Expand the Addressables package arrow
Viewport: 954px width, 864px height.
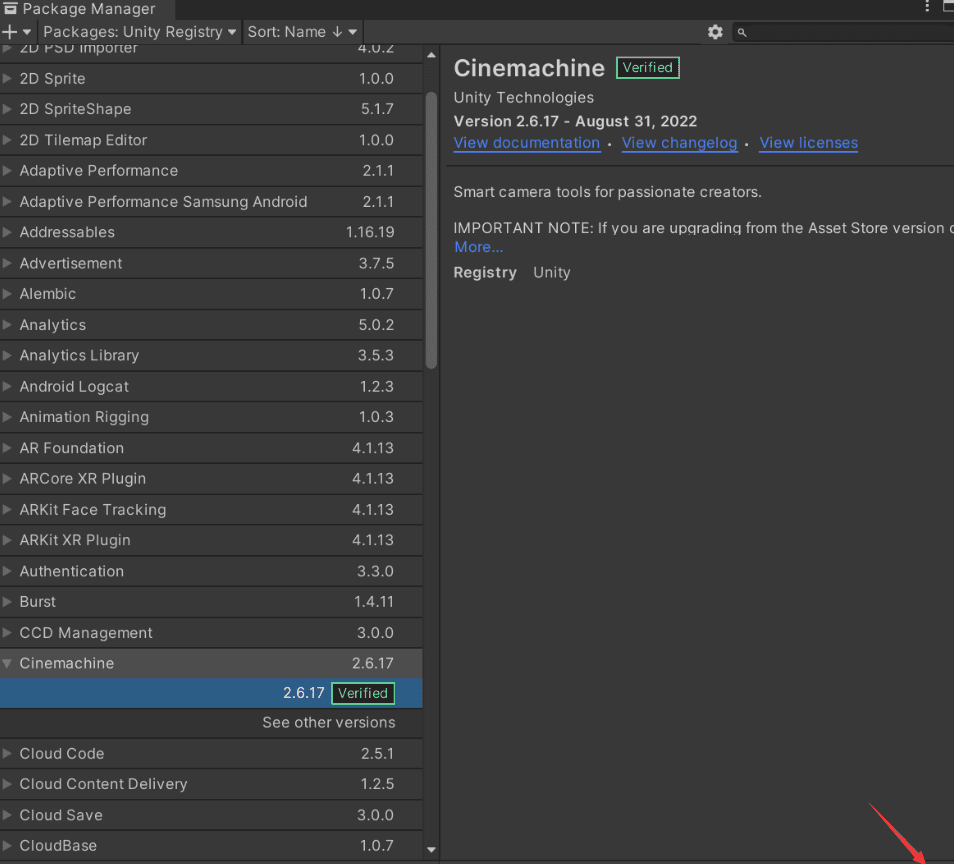(x=8, y=233)
